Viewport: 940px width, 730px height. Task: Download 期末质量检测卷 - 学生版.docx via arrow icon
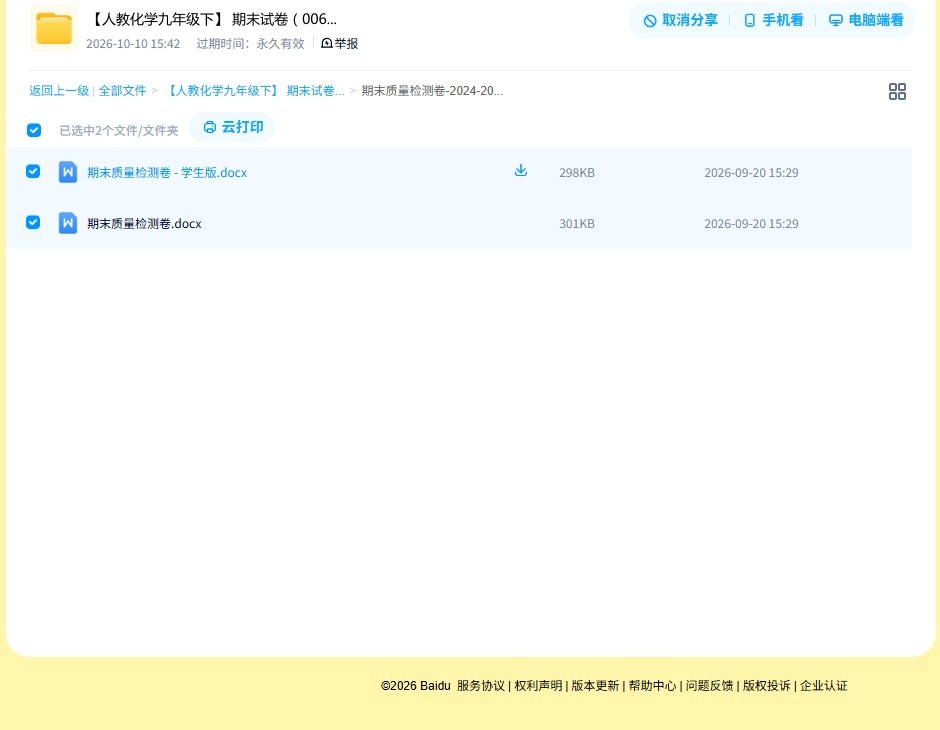521,171
